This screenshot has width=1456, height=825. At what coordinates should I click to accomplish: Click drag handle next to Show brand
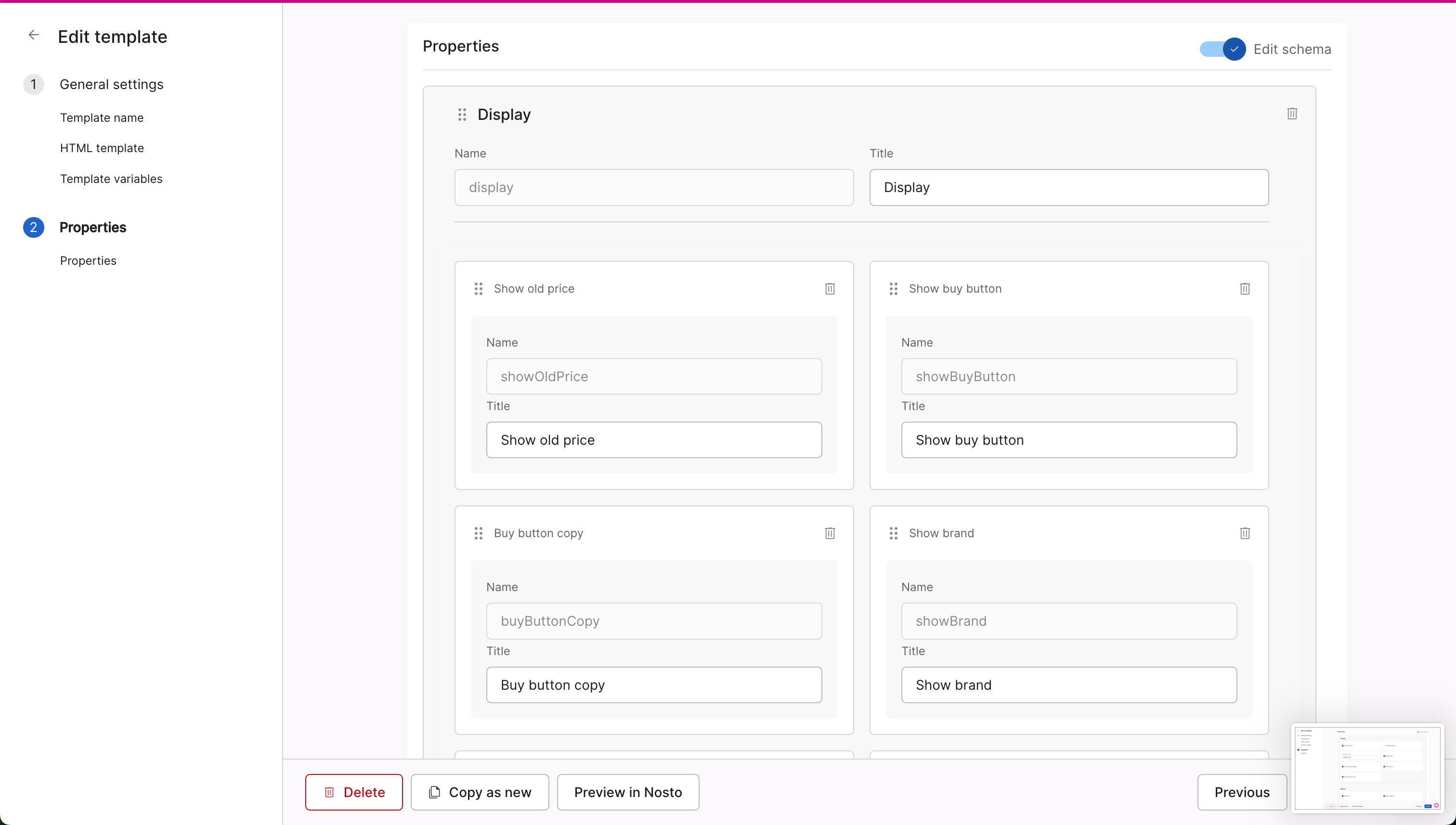point(893,533)
